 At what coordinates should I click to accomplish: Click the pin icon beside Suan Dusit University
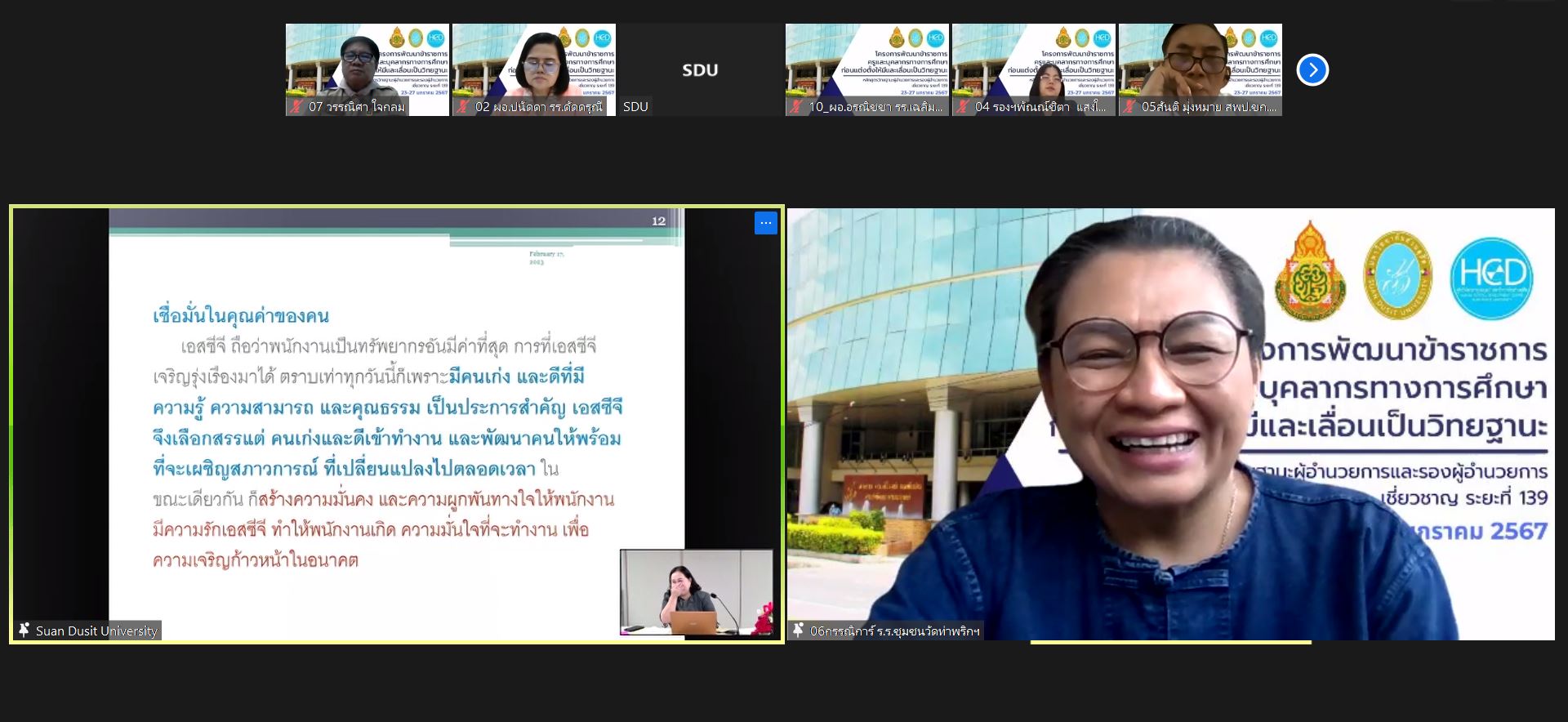tap(24, 631)
